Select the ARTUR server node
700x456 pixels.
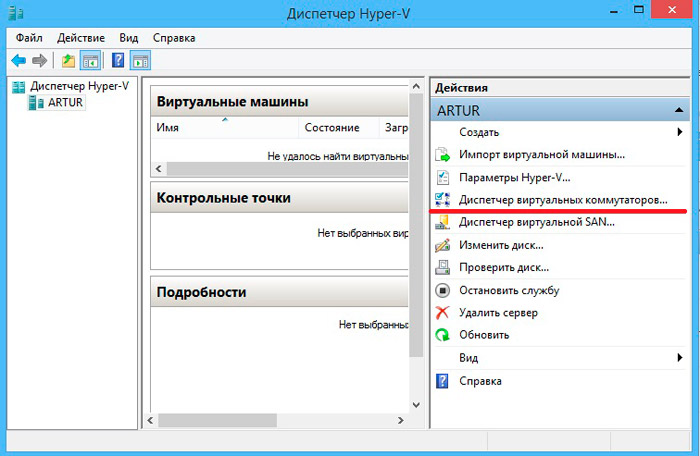(x=65, y=103)
